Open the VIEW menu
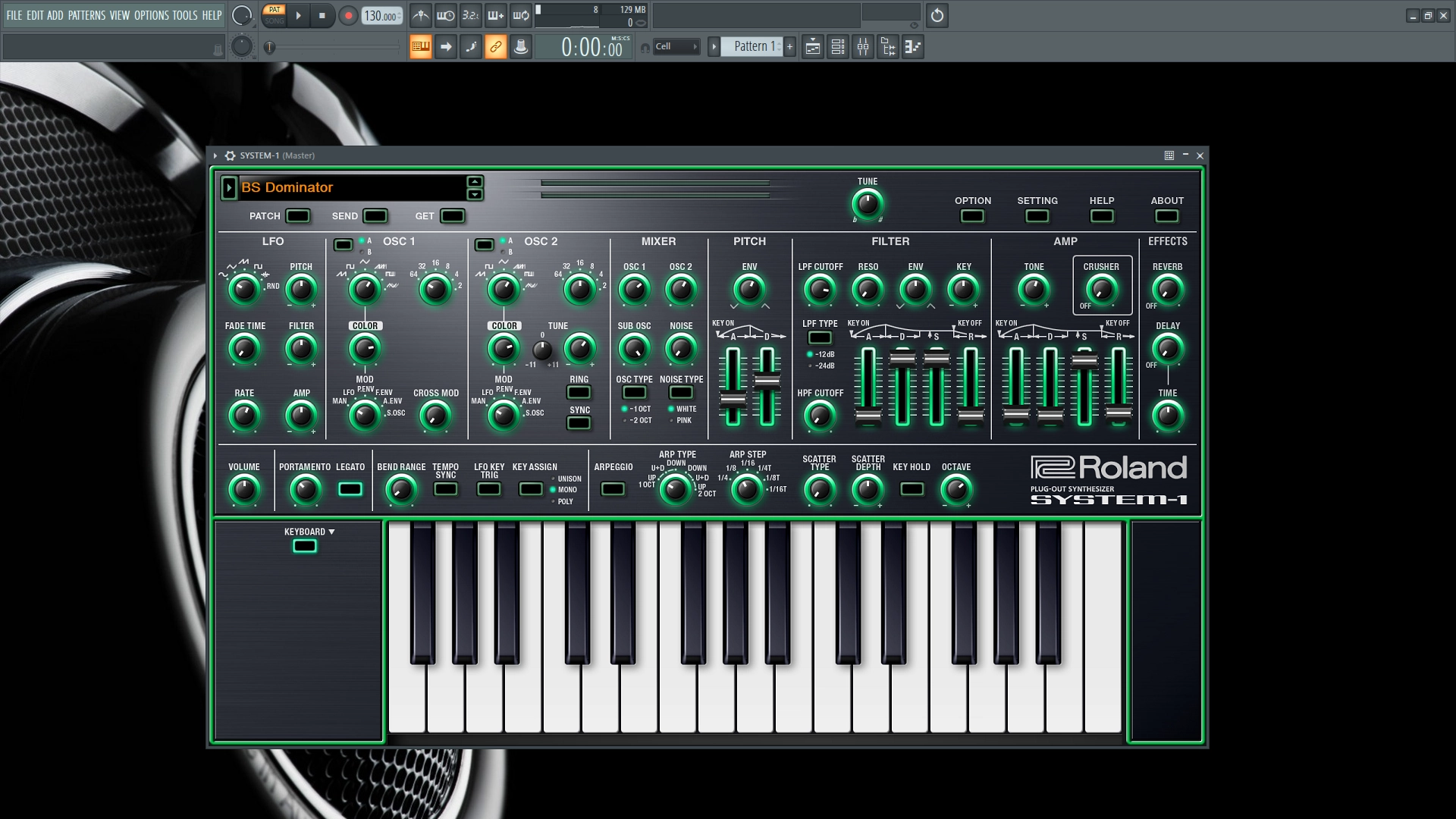 [120, 15]
